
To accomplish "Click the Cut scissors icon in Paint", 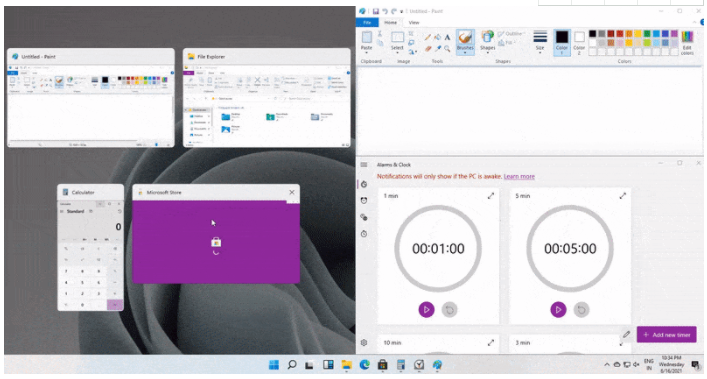I will click(x=380, y=34).
